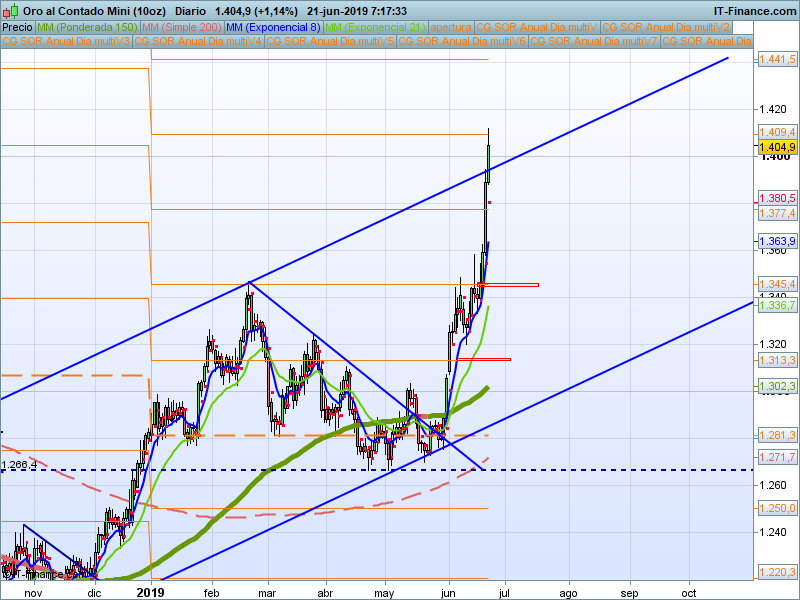Select the CG SOR Anual Dia multiV7 tab
The image size is (800, 600).
point(593,41)
